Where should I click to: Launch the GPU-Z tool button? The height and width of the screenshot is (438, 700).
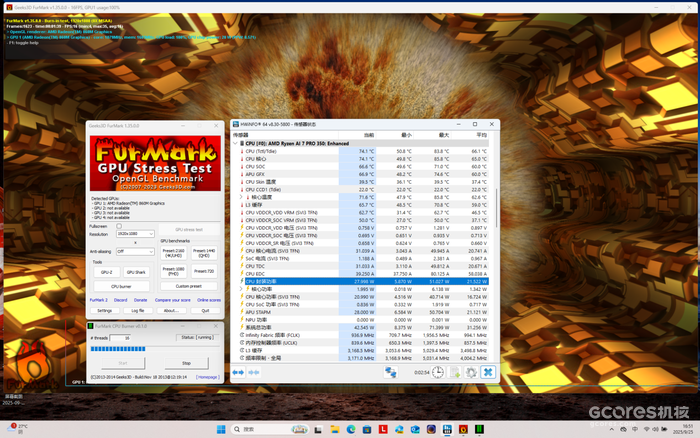[x=106, y=272]
